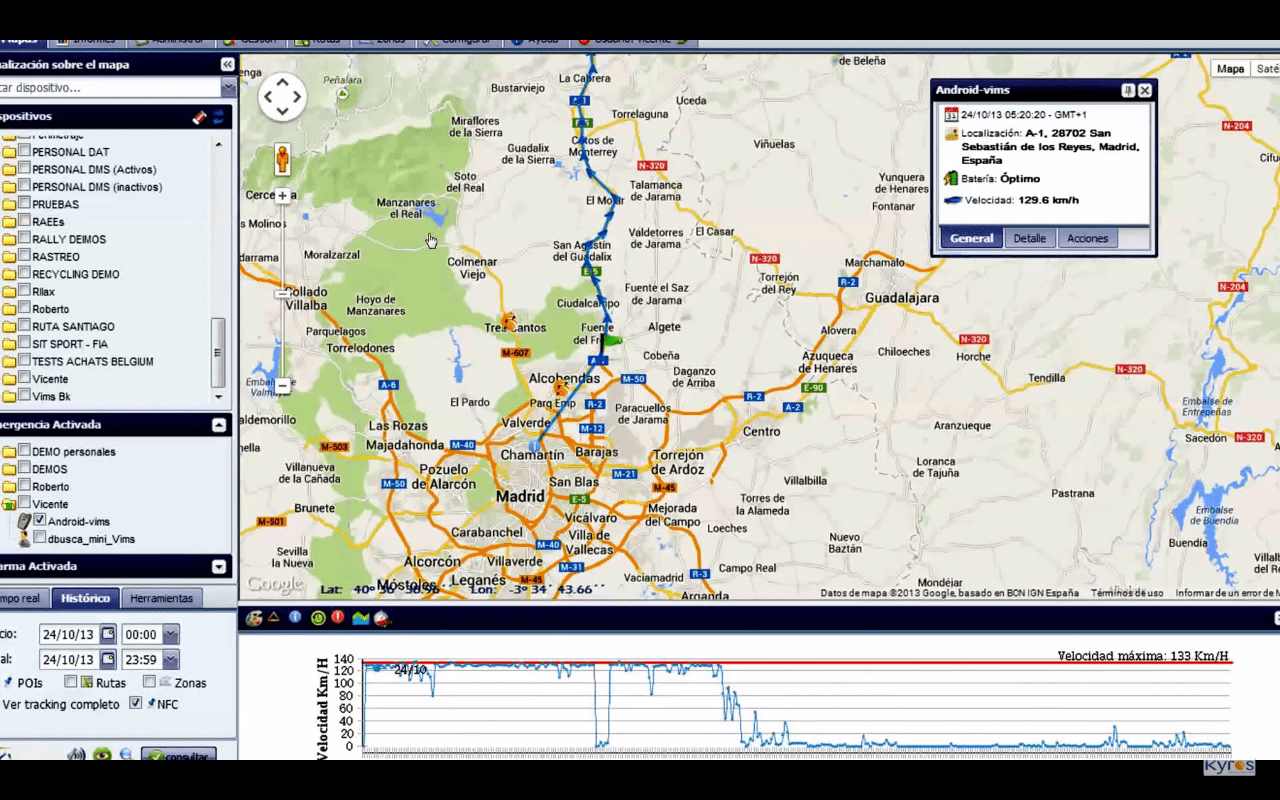
Task: Check the PERSONAL DAT group checkbox
Action: 24,151
